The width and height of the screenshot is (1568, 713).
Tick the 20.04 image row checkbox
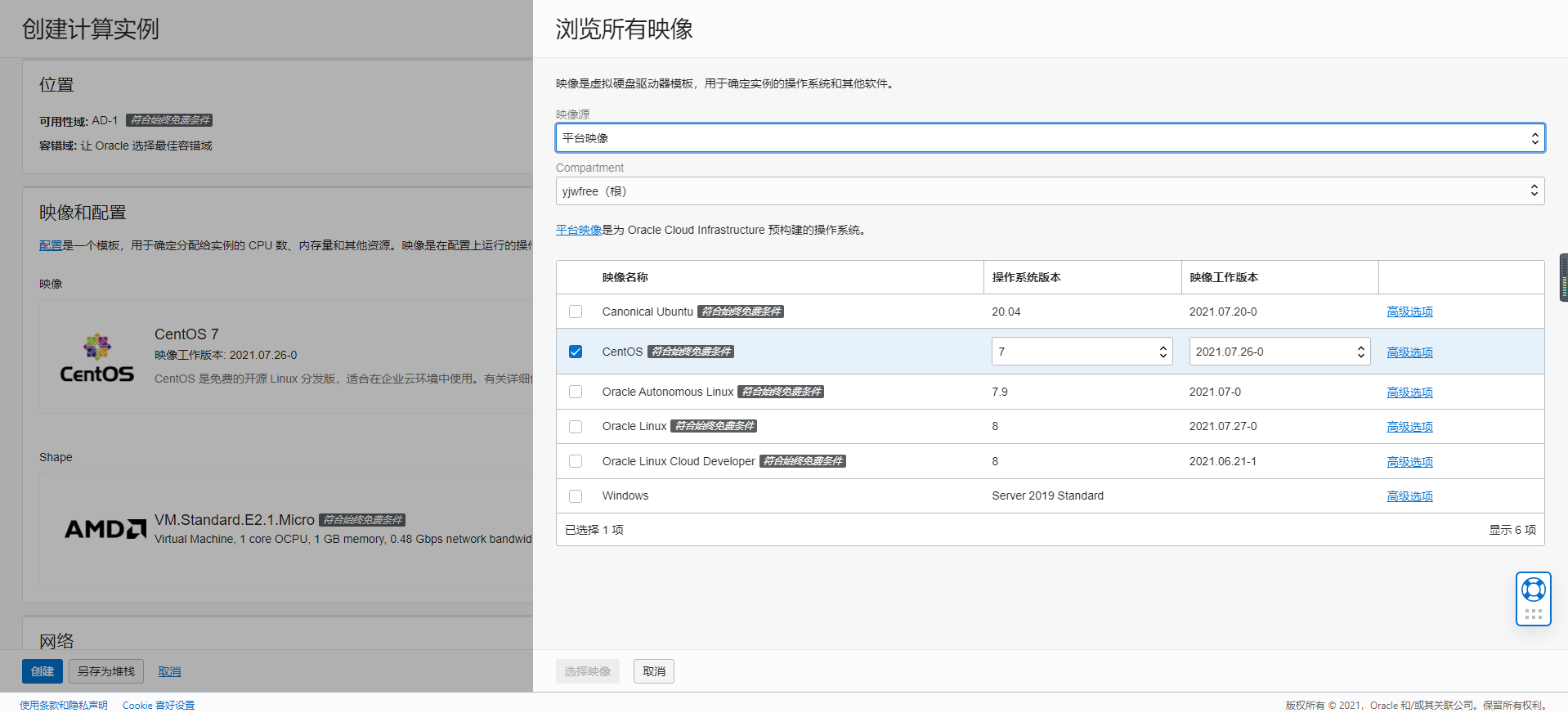(x=576, y=312)
